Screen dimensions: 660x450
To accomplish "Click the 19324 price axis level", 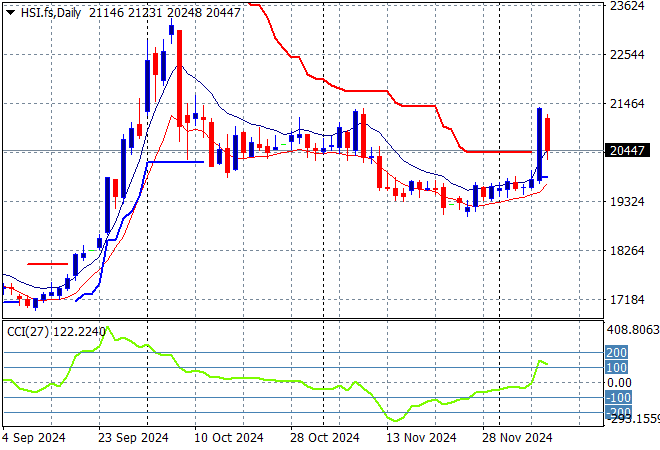I will coord(629,201).
